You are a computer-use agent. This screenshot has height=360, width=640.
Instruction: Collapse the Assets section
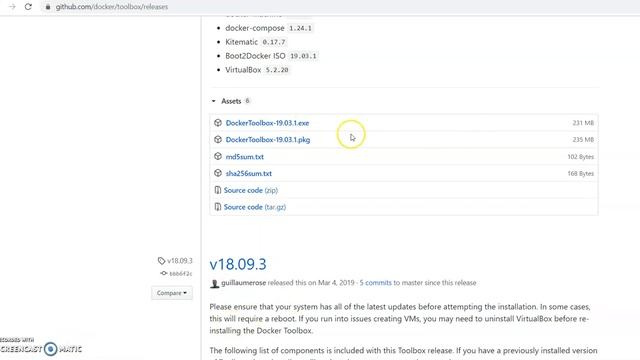pyautogui.click(x=213, y=101)
